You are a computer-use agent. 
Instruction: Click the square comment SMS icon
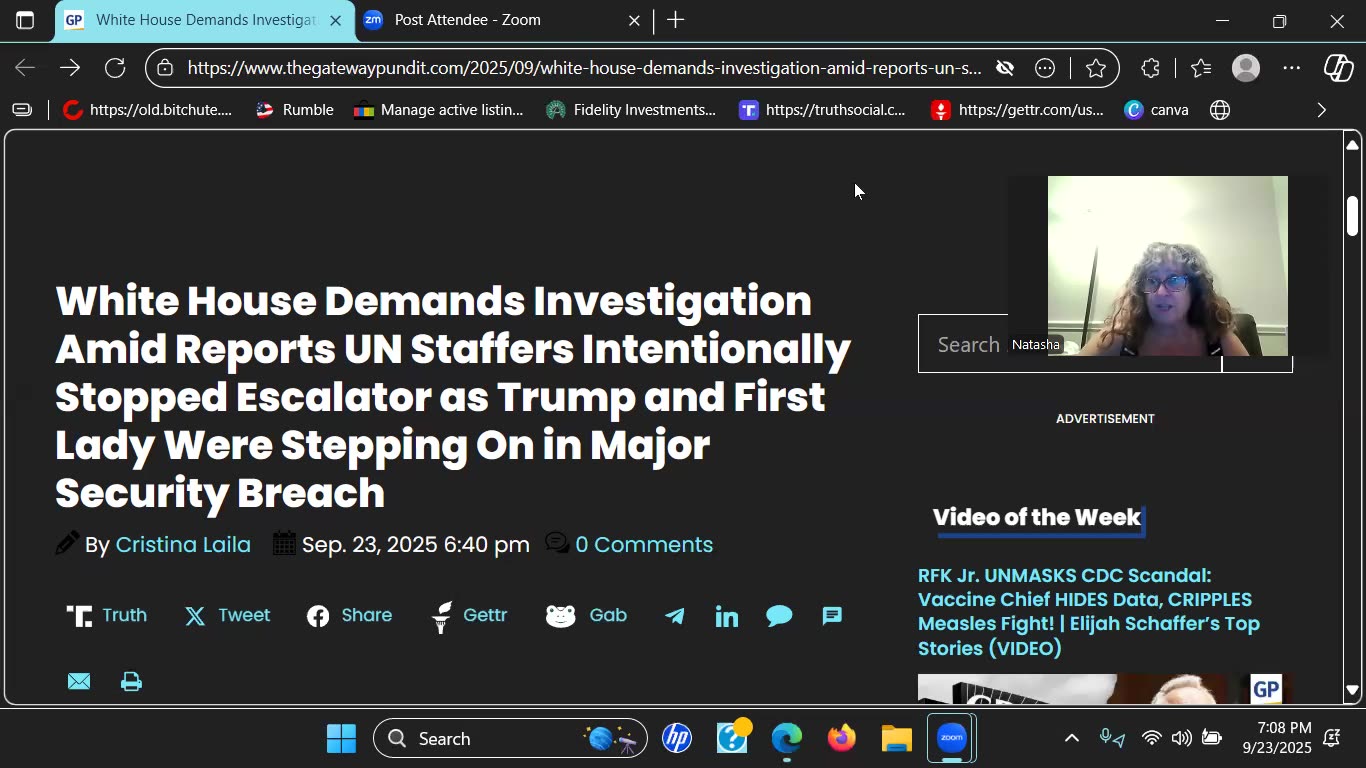tap(832, 616)
